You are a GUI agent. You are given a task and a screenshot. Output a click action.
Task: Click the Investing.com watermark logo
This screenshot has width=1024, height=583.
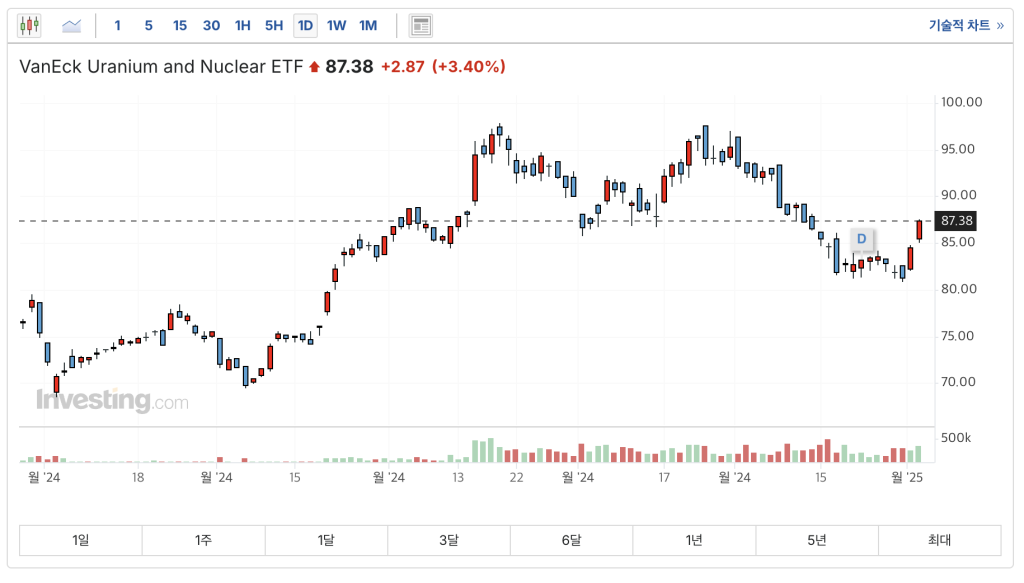click(x=112, y=401)
